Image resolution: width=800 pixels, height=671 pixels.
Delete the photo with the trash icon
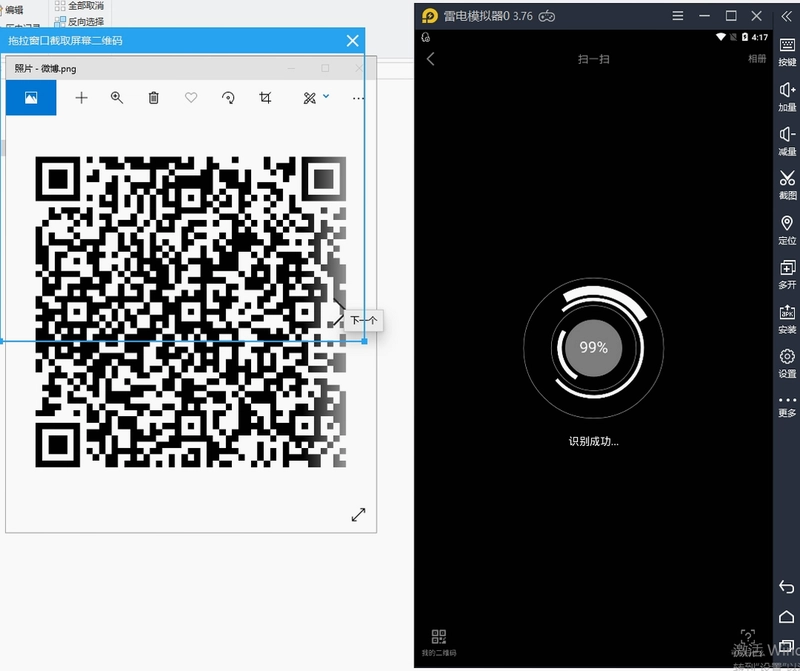point(154,98)
